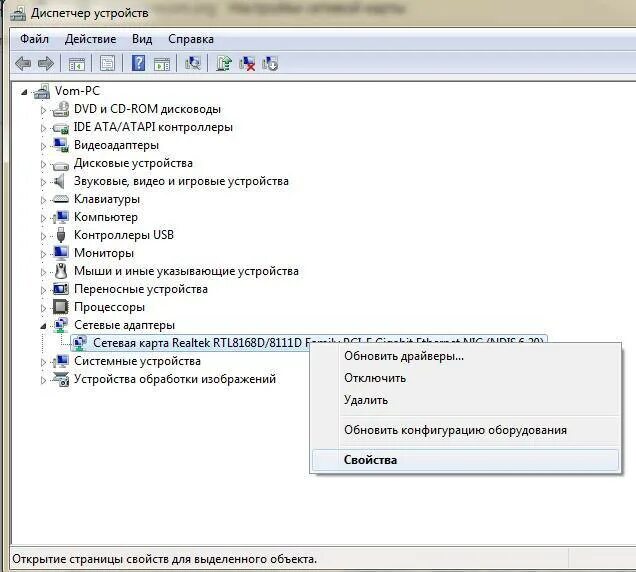Click the Forward arrow toolbar icon
This screenshot has height=572, width=636.
tap(45, 63)
